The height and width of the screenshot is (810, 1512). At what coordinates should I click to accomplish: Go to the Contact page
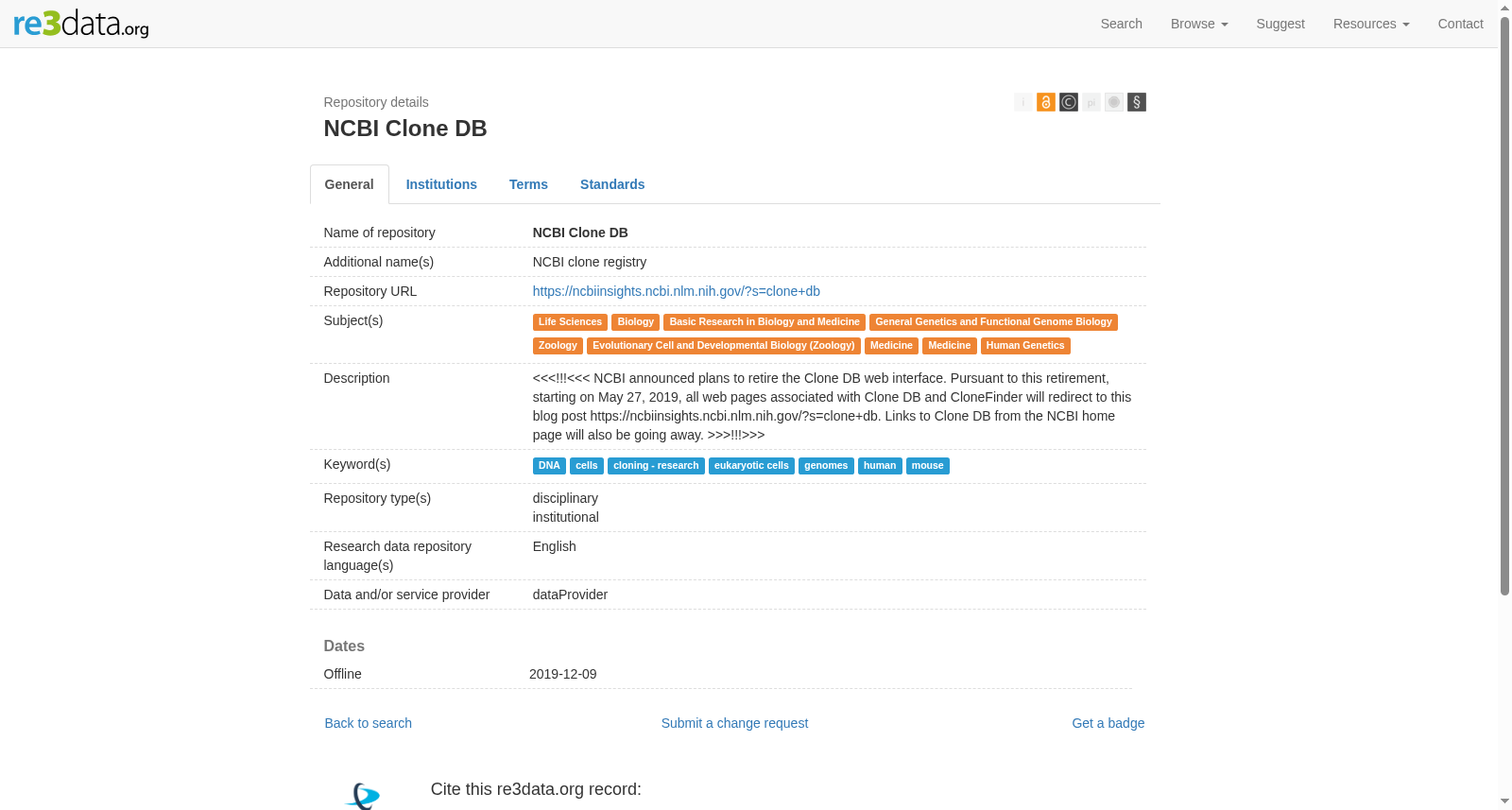[x=1460, y=24]
